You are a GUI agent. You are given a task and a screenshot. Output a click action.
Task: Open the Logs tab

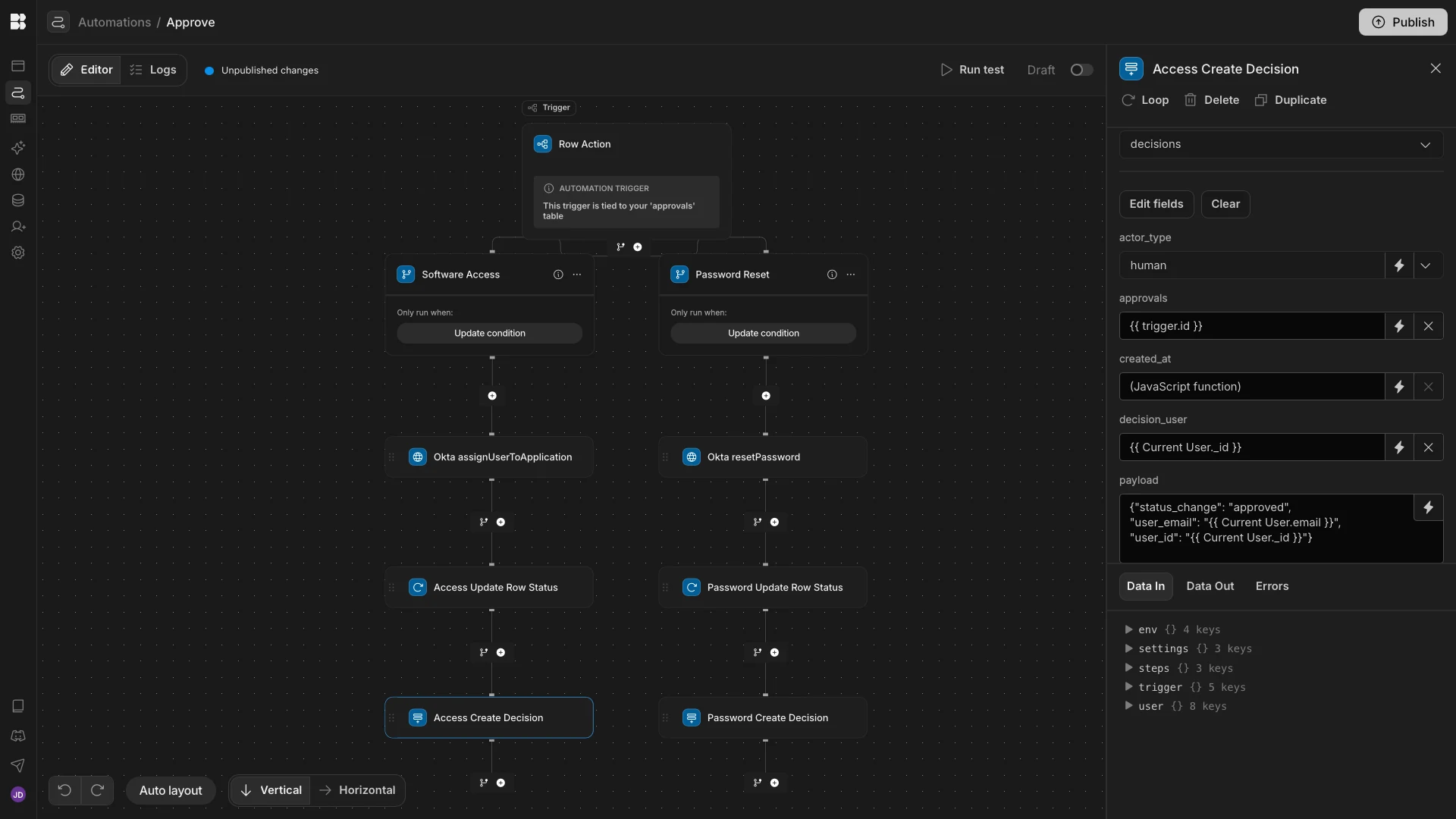(x=153, y=70)
